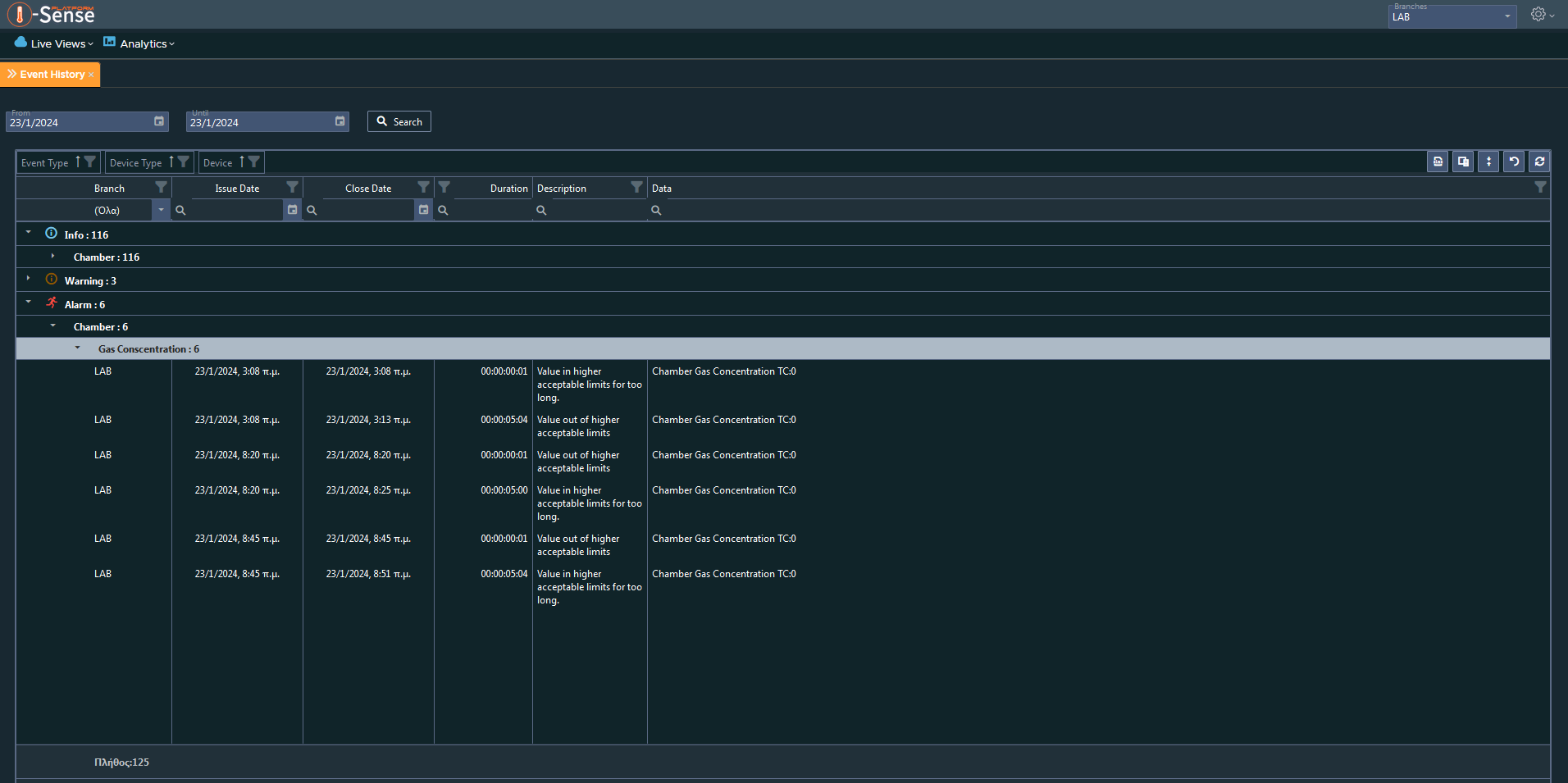Export the grid to an XLSX file

pyautogui.click(x=1438, y=162)
